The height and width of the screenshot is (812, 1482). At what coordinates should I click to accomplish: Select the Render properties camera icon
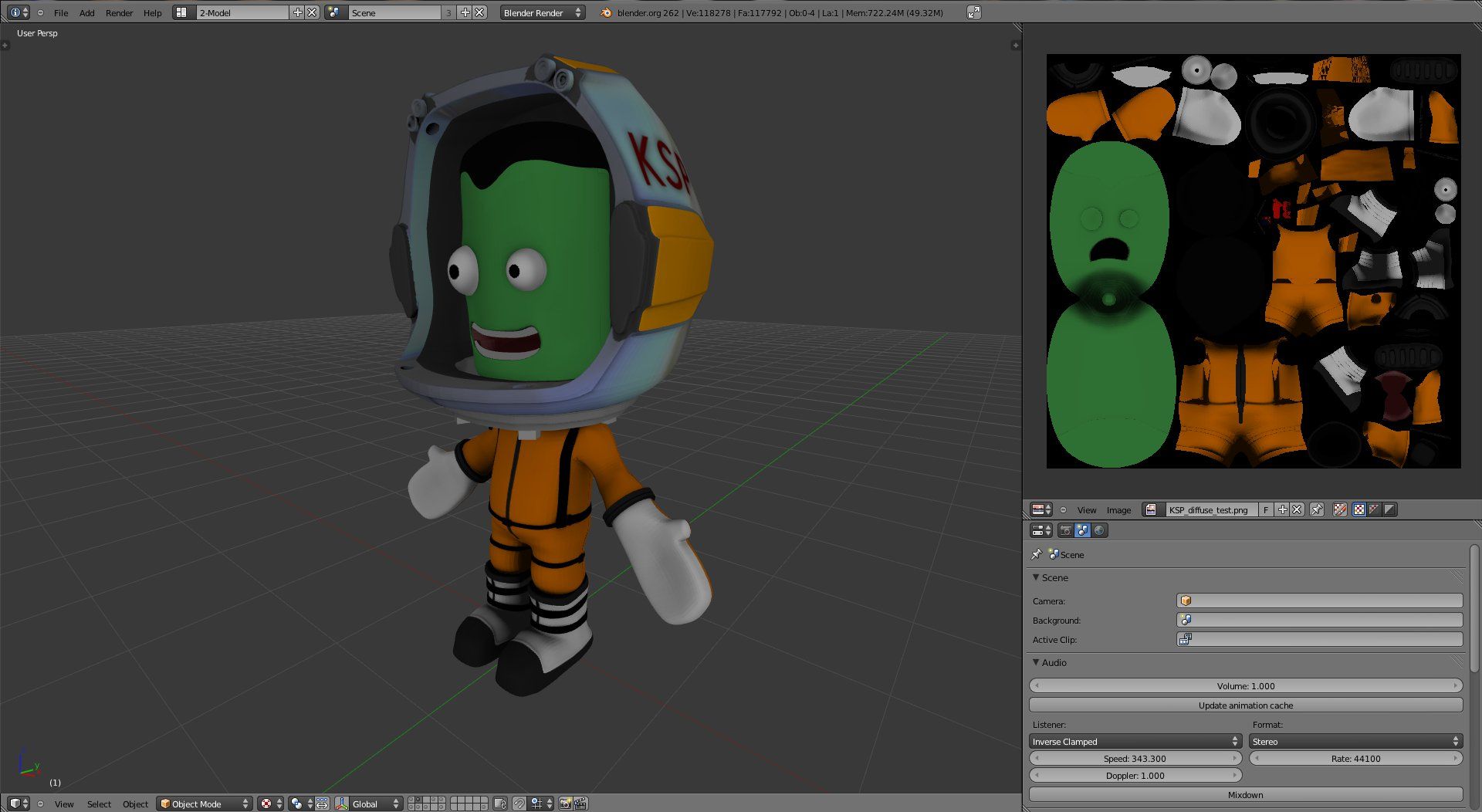pyautogui.click(x=1064, y=530)
